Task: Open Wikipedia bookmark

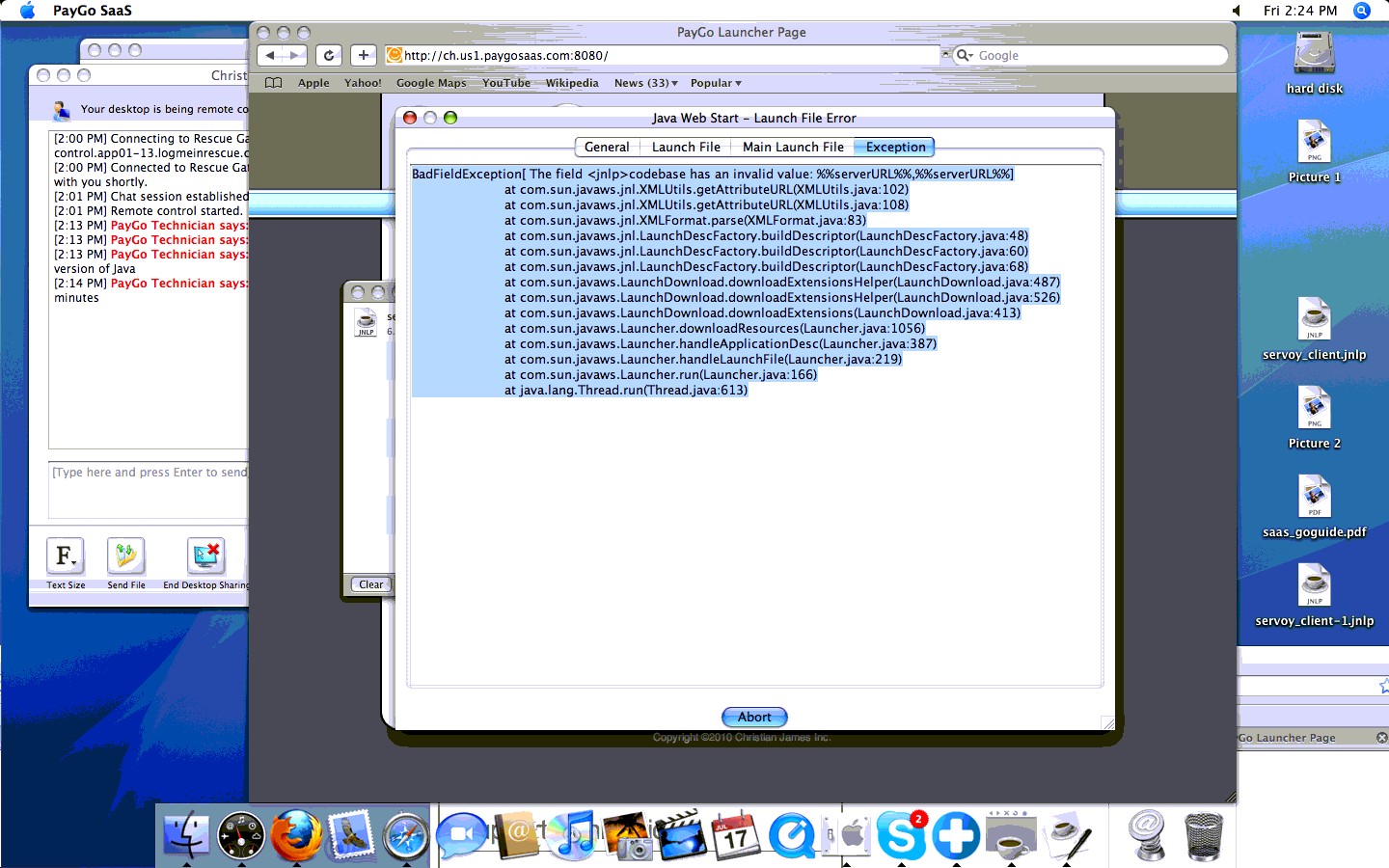Action: tap(572, 83)
